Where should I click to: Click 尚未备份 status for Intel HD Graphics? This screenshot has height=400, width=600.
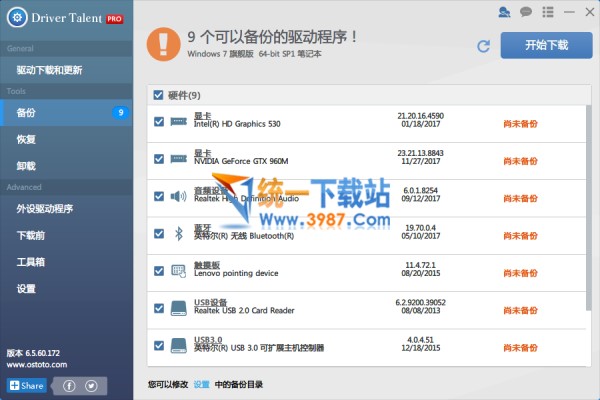[x=520, y=124]
